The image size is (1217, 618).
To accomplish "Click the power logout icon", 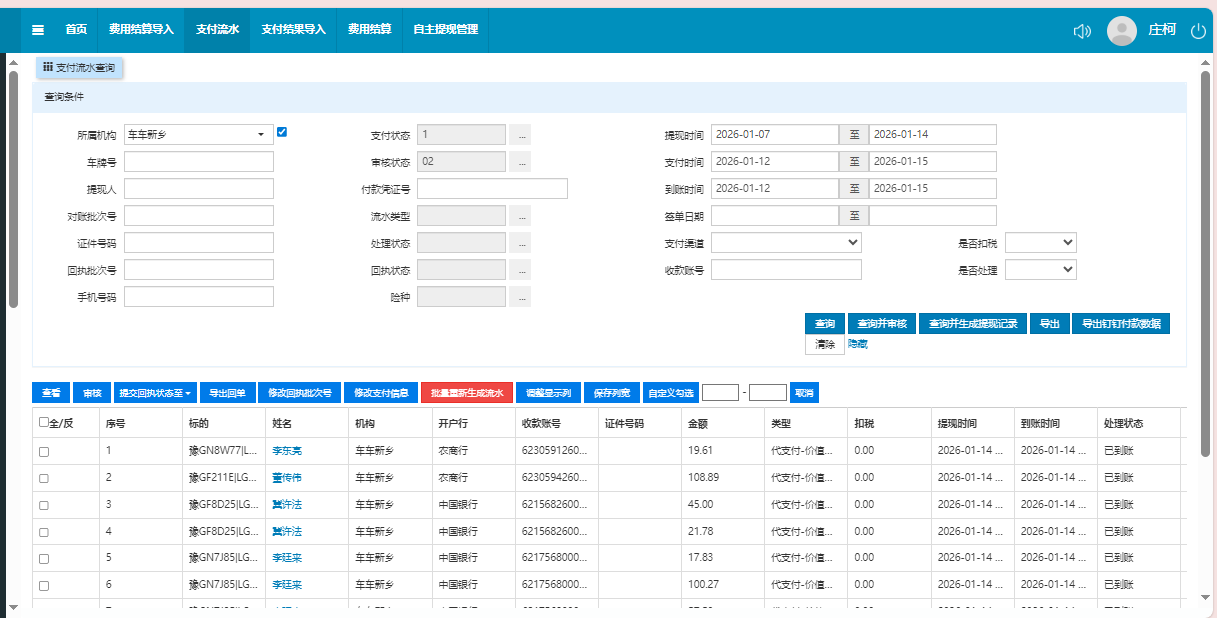I will [1198, 31].
